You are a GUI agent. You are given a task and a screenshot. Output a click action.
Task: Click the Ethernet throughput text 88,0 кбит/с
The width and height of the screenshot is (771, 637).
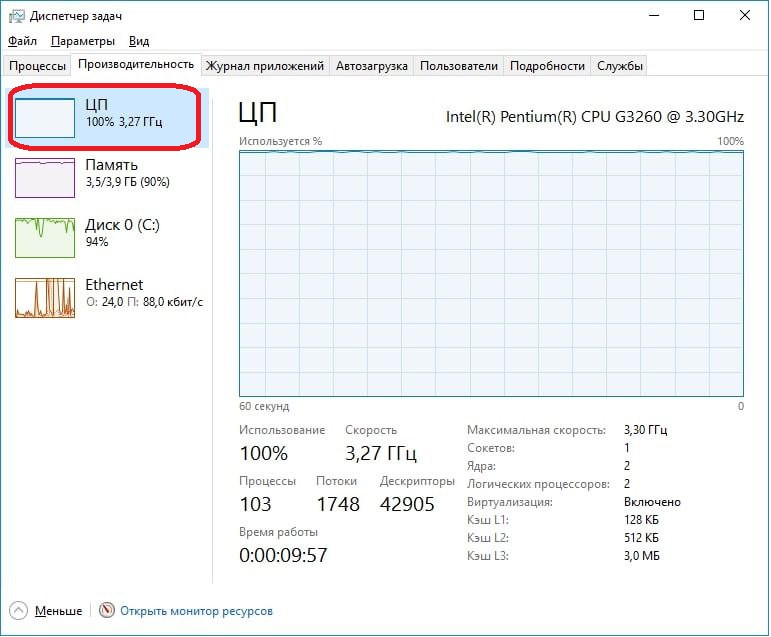173,302
